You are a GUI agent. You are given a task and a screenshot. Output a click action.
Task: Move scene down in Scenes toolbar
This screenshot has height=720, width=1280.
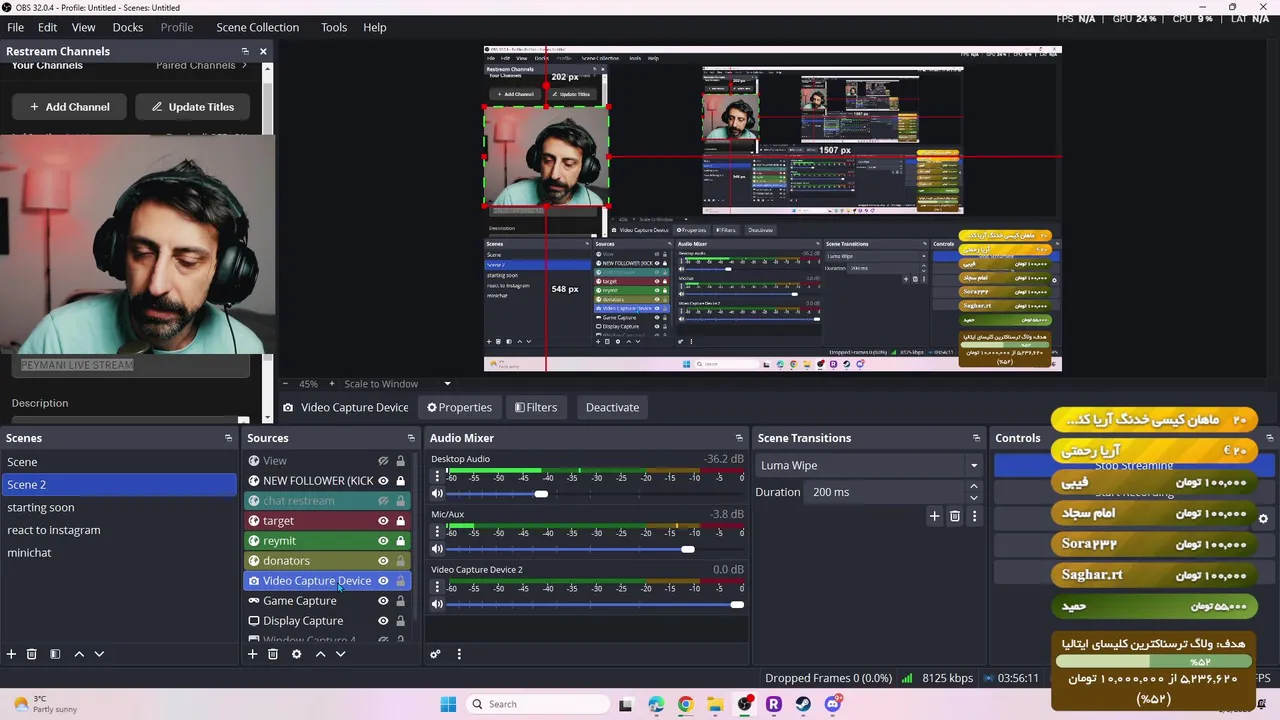(x=99, y=654)
